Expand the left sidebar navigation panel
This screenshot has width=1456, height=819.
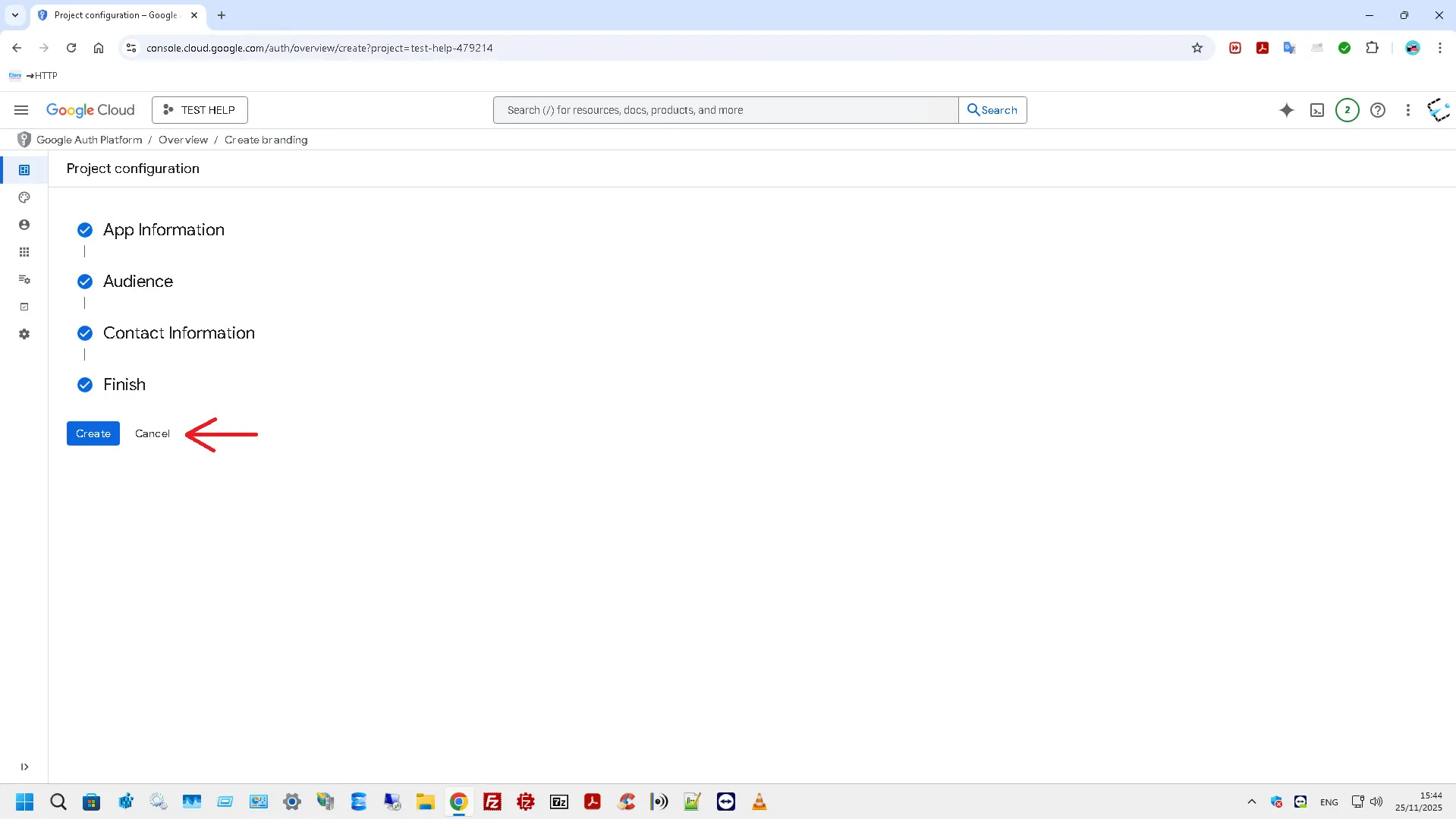tap(24, 767)
